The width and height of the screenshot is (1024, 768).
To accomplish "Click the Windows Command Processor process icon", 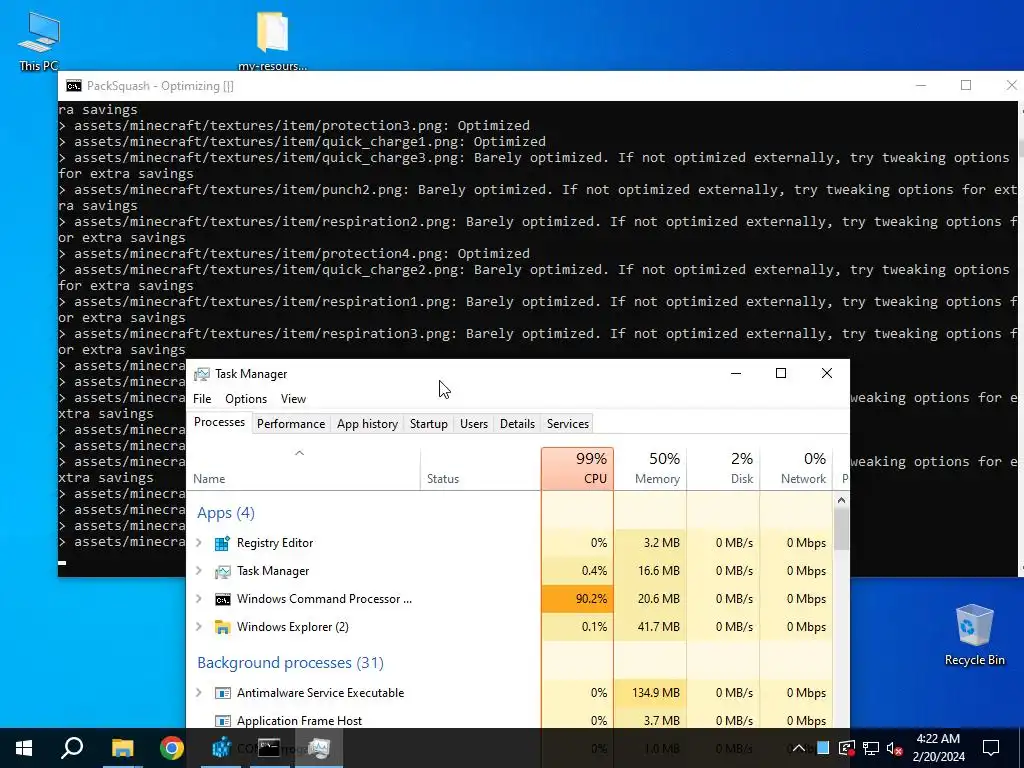I will click(x=222, y=599).
